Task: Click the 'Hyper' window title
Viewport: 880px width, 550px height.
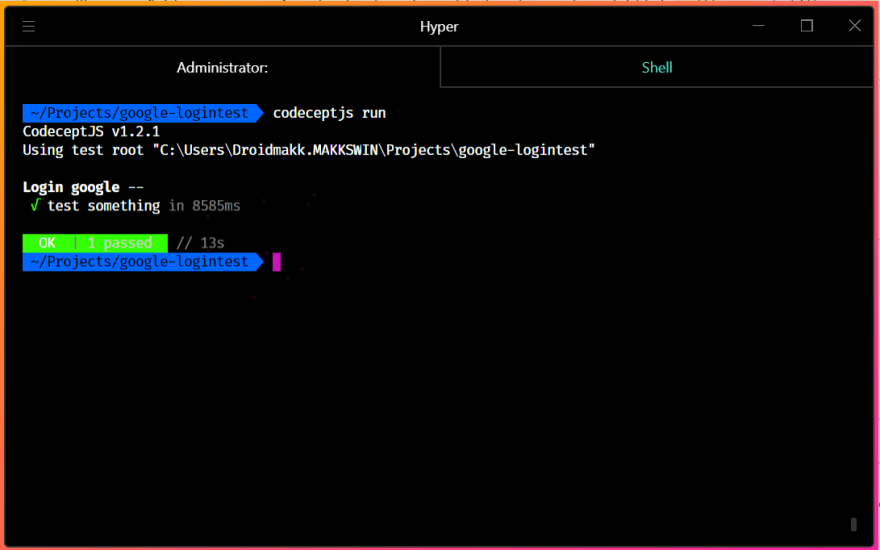Action: 439,26
